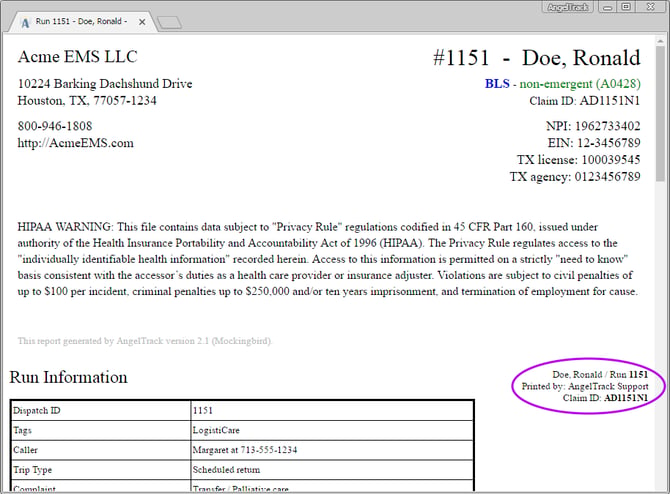Maximize the browser window
Image resolution: width=670 pixels, height=494 pixels.
click(626, 7)
